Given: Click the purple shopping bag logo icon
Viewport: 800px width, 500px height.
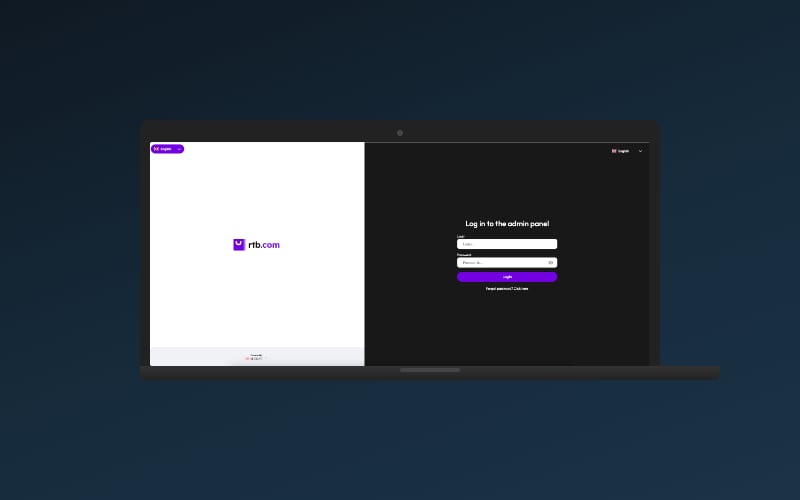Looking at the screenshot, I should pos(239,244).
